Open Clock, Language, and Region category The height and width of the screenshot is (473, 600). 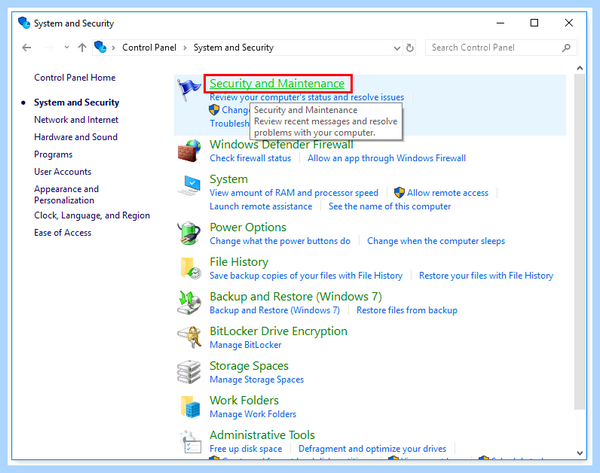point(92,215)
